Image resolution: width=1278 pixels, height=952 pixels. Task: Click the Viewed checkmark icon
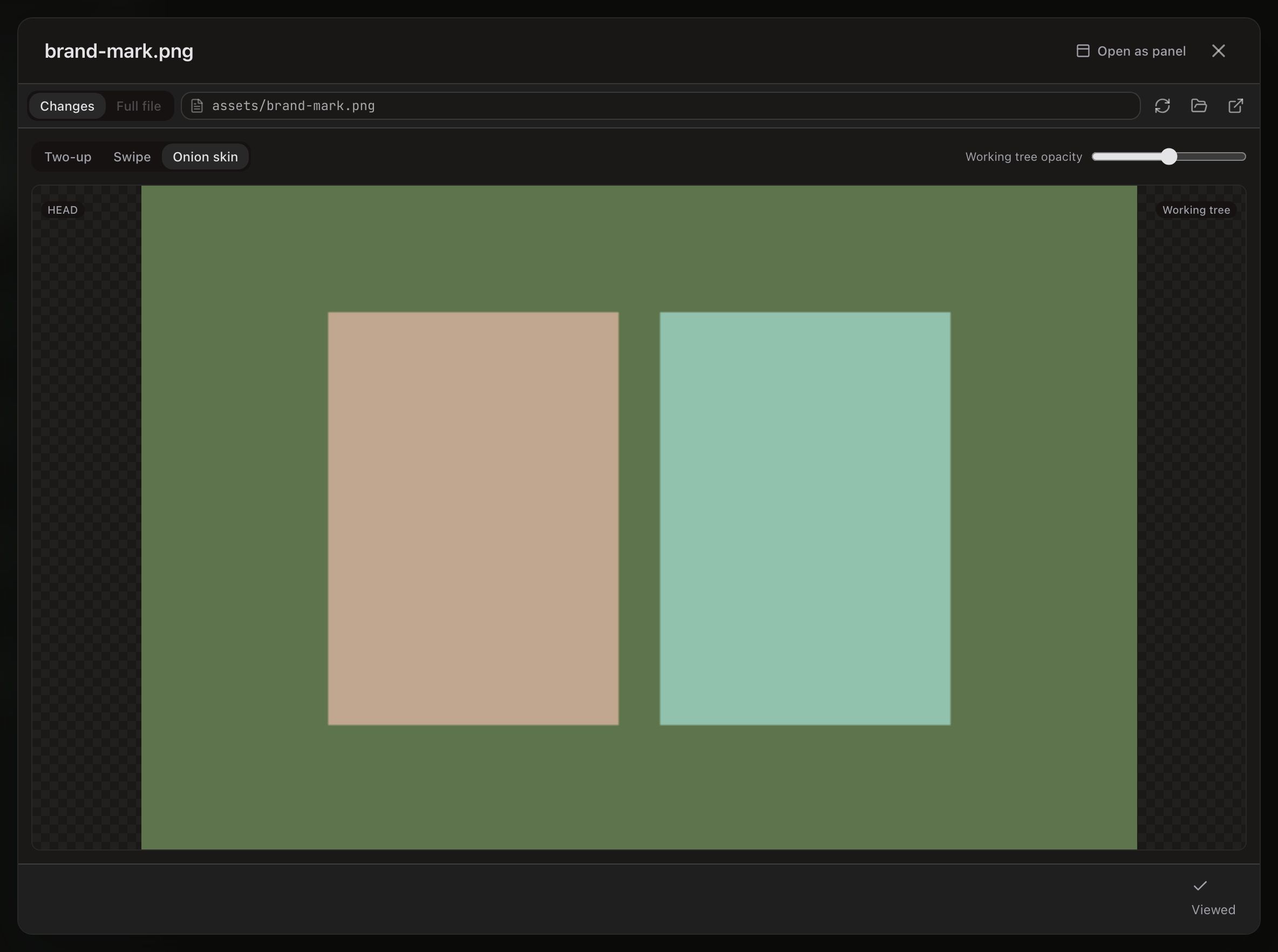coord(1200,886)
